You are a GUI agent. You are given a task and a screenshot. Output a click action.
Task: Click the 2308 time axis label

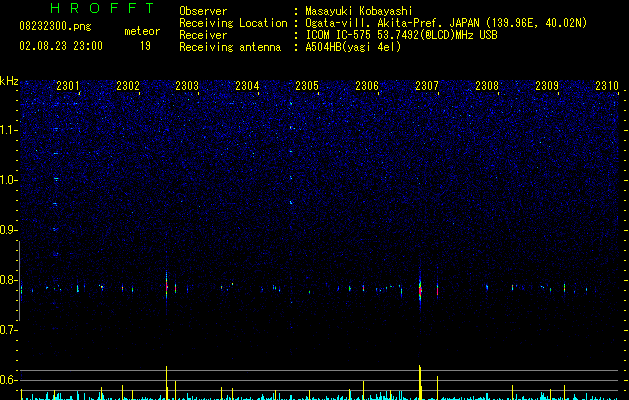pos(487,86)
